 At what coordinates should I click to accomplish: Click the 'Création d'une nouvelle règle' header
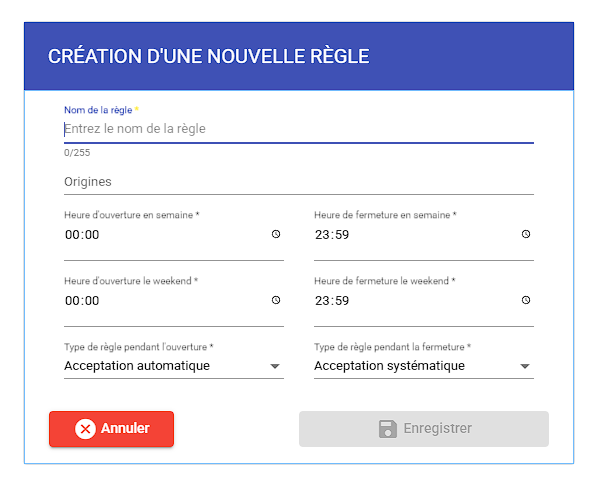(x=209, y=56)
